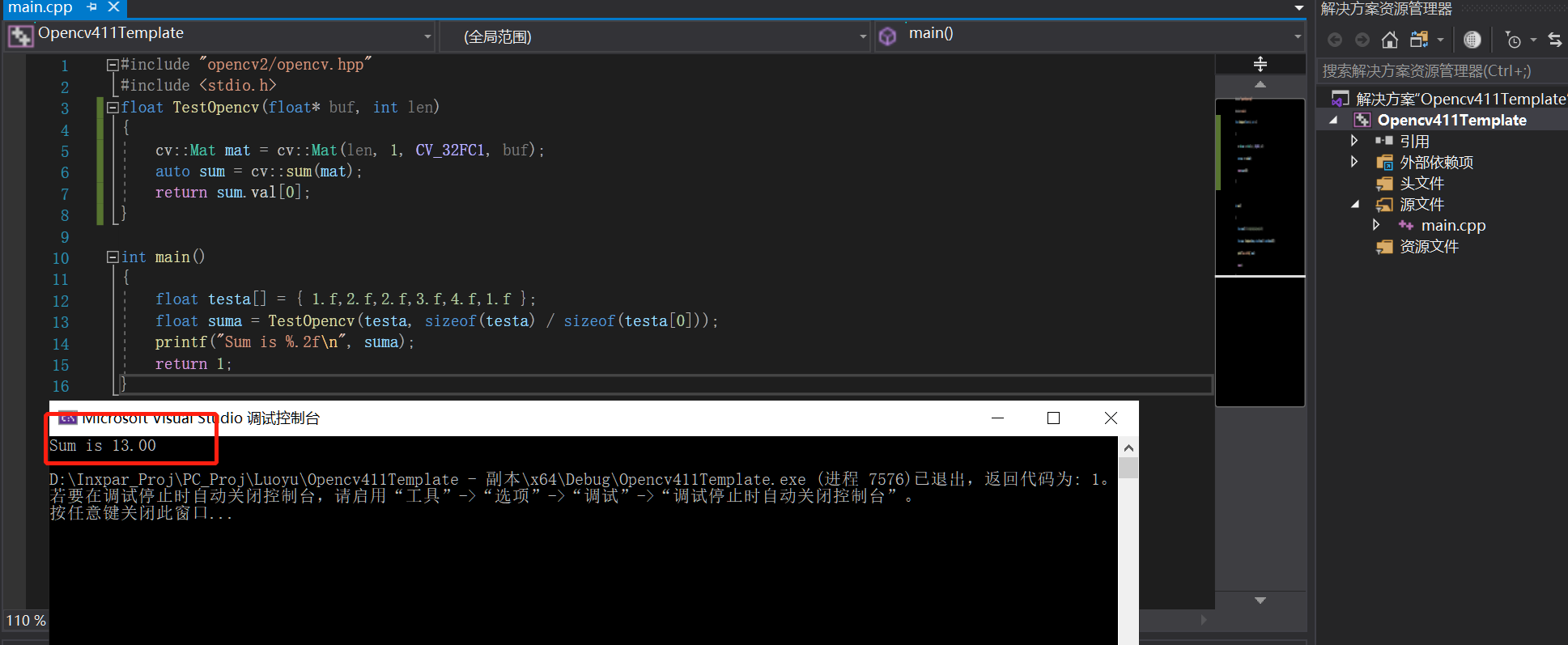Close the debug console window
This screenshot has width=1568, height=645.
point(1111,418)
